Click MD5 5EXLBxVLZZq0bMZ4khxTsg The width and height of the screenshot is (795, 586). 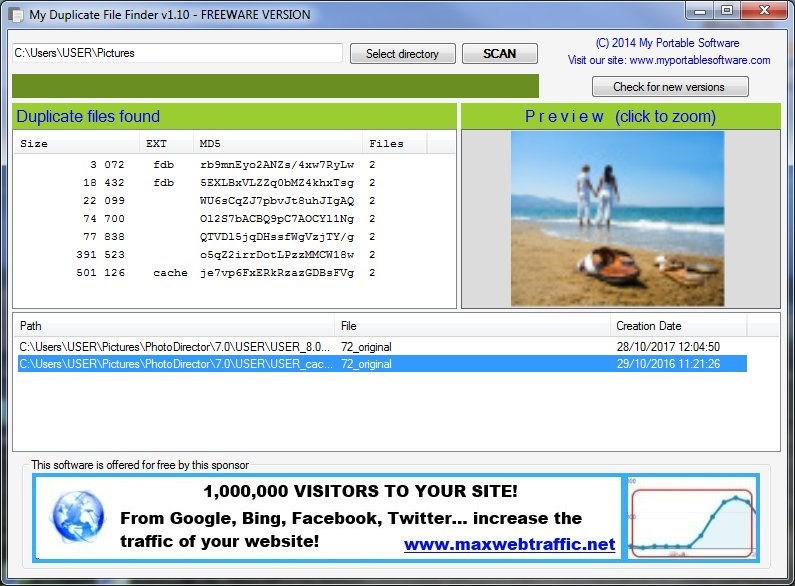click(x=277, y=182)
